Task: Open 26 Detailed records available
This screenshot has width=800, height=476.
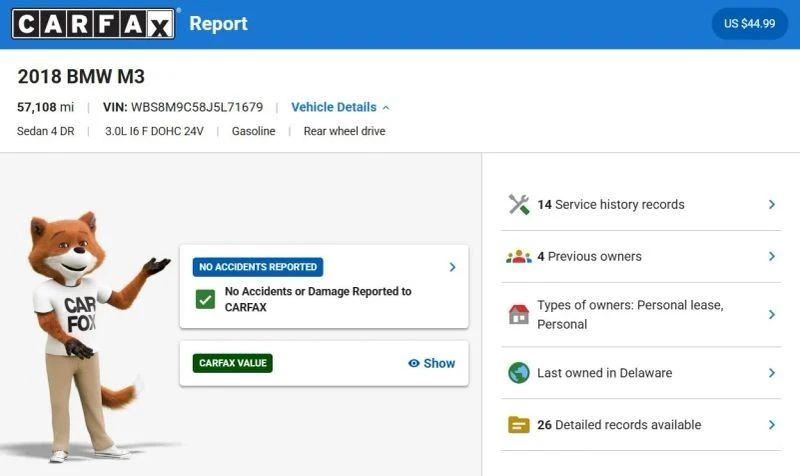Action: (641, 424)
